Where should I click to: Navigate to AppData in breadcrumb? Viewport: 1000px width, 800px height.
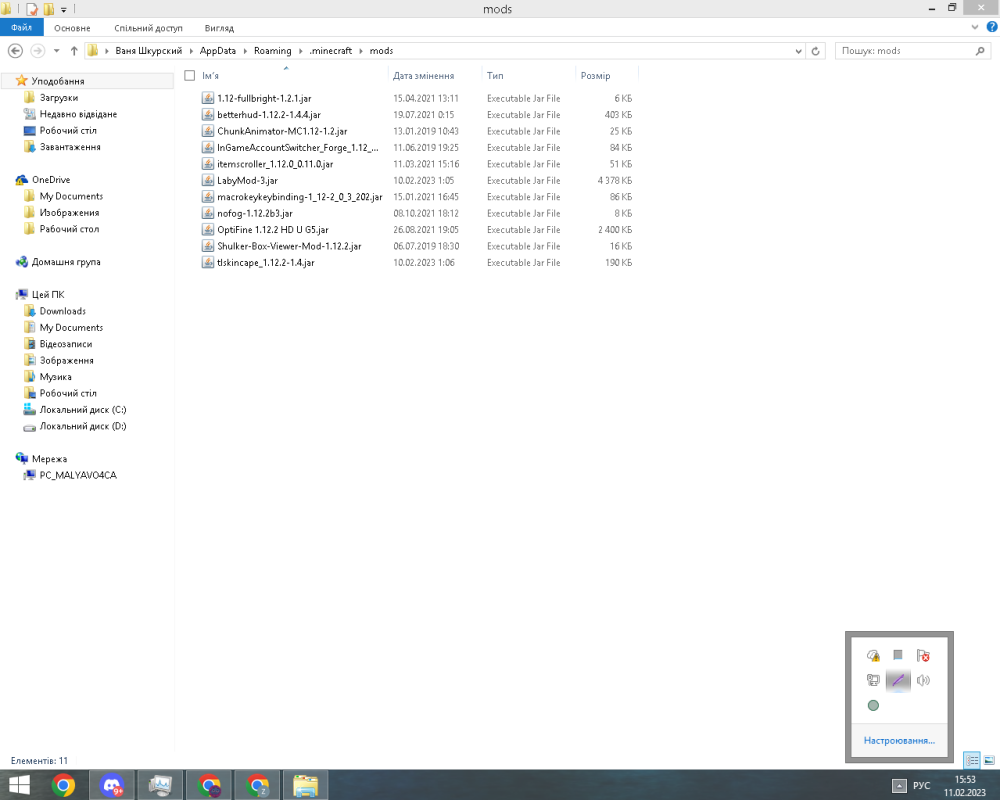pyautogui.click(x=217, y=50)
